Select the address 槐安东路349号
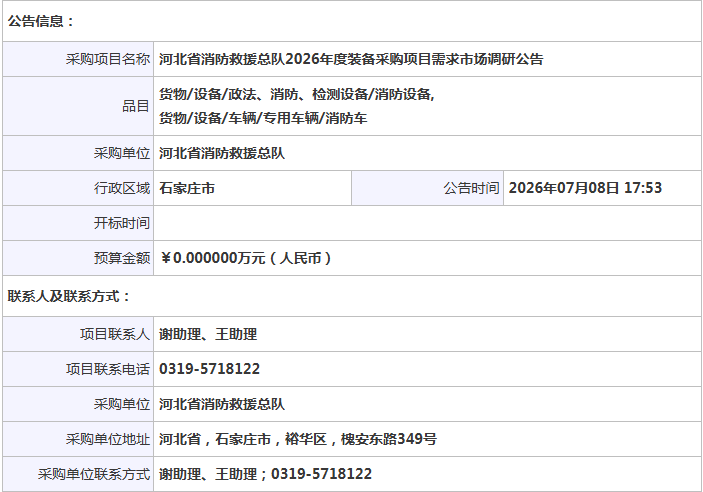Screen dimensions: 703x492 coord(389,440)
